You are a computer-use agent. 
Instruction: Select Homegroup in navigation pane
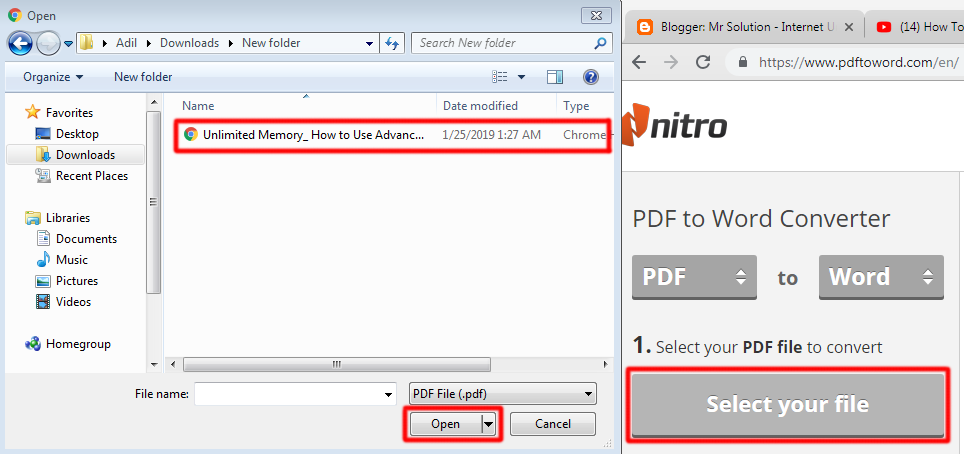pos(68,344)
